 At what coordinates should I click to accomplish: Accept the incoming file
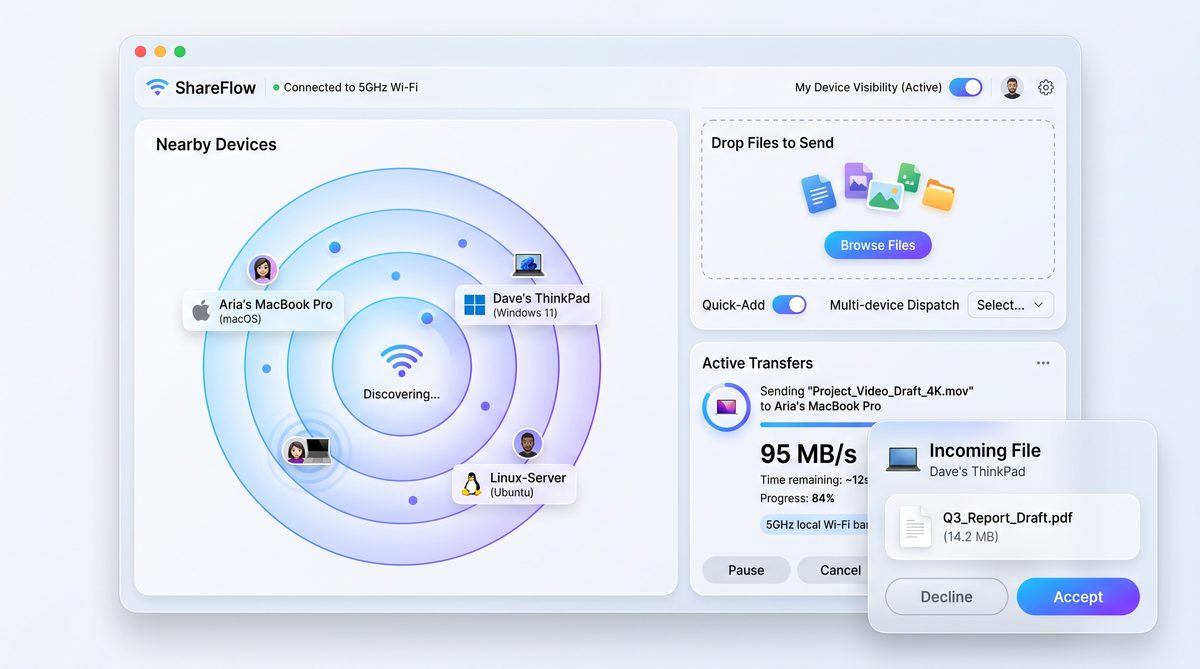coord(1078,597)
